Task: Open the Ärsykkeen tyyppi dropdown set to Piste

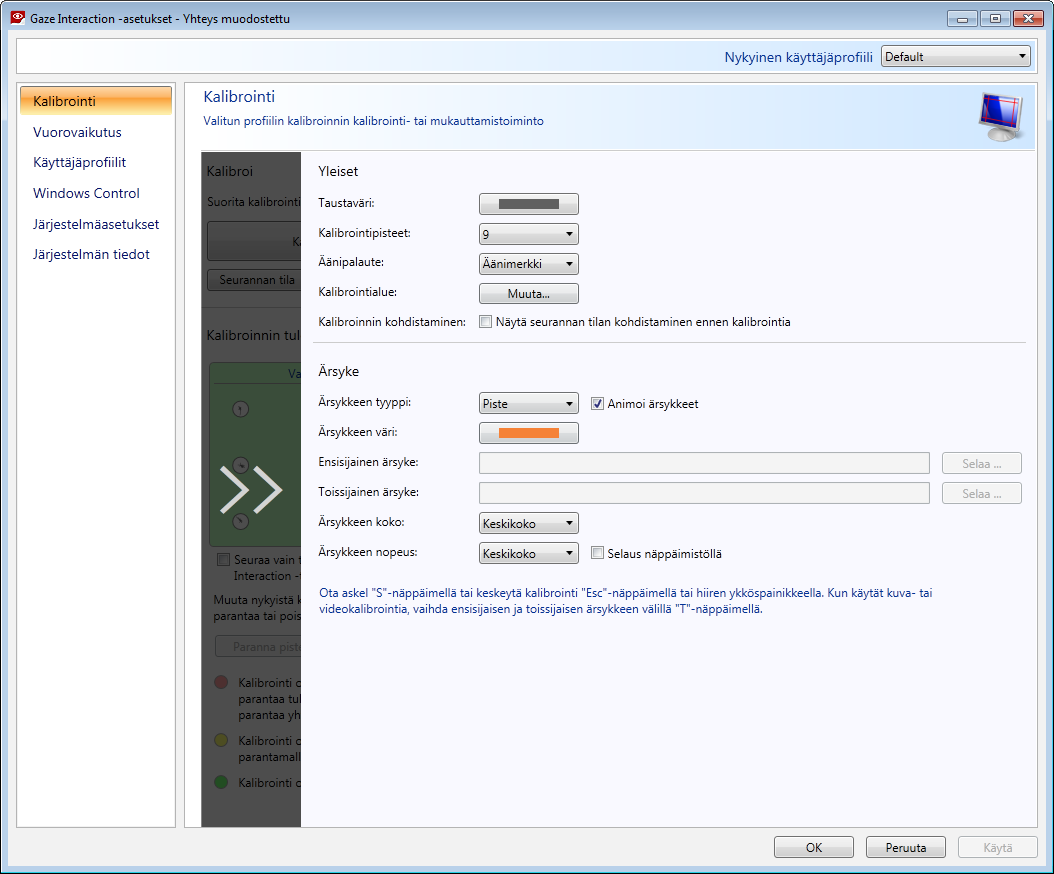Action: [528, 403]
